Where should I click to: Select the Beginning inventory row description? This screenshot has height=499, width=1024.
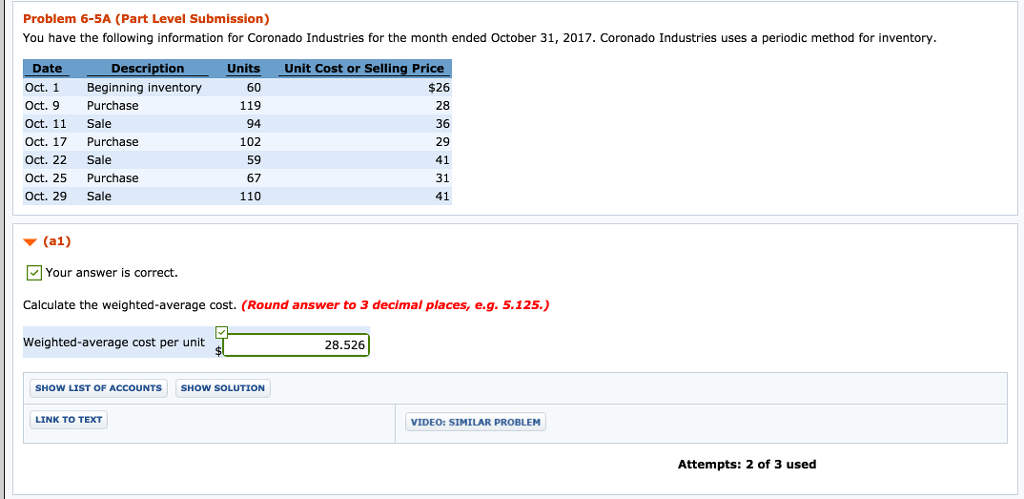(144, 88)
